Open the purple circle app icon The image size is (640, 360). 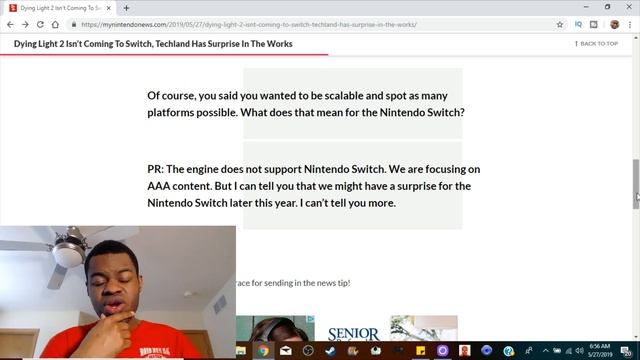pos(442,351)
